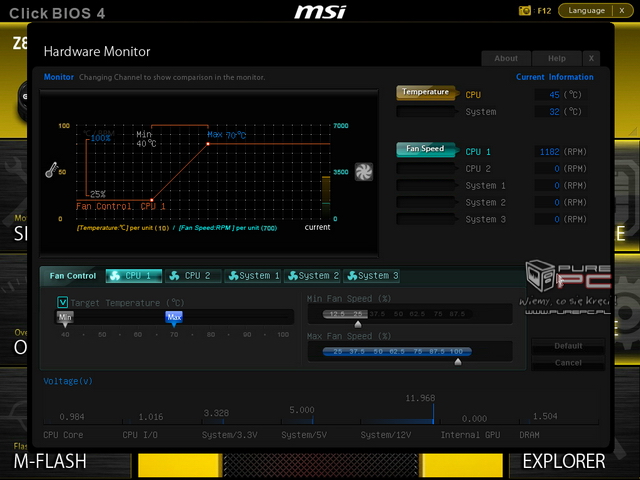
Task: Uncheck the Target Temperature checkbox
Action: [62, 302]
